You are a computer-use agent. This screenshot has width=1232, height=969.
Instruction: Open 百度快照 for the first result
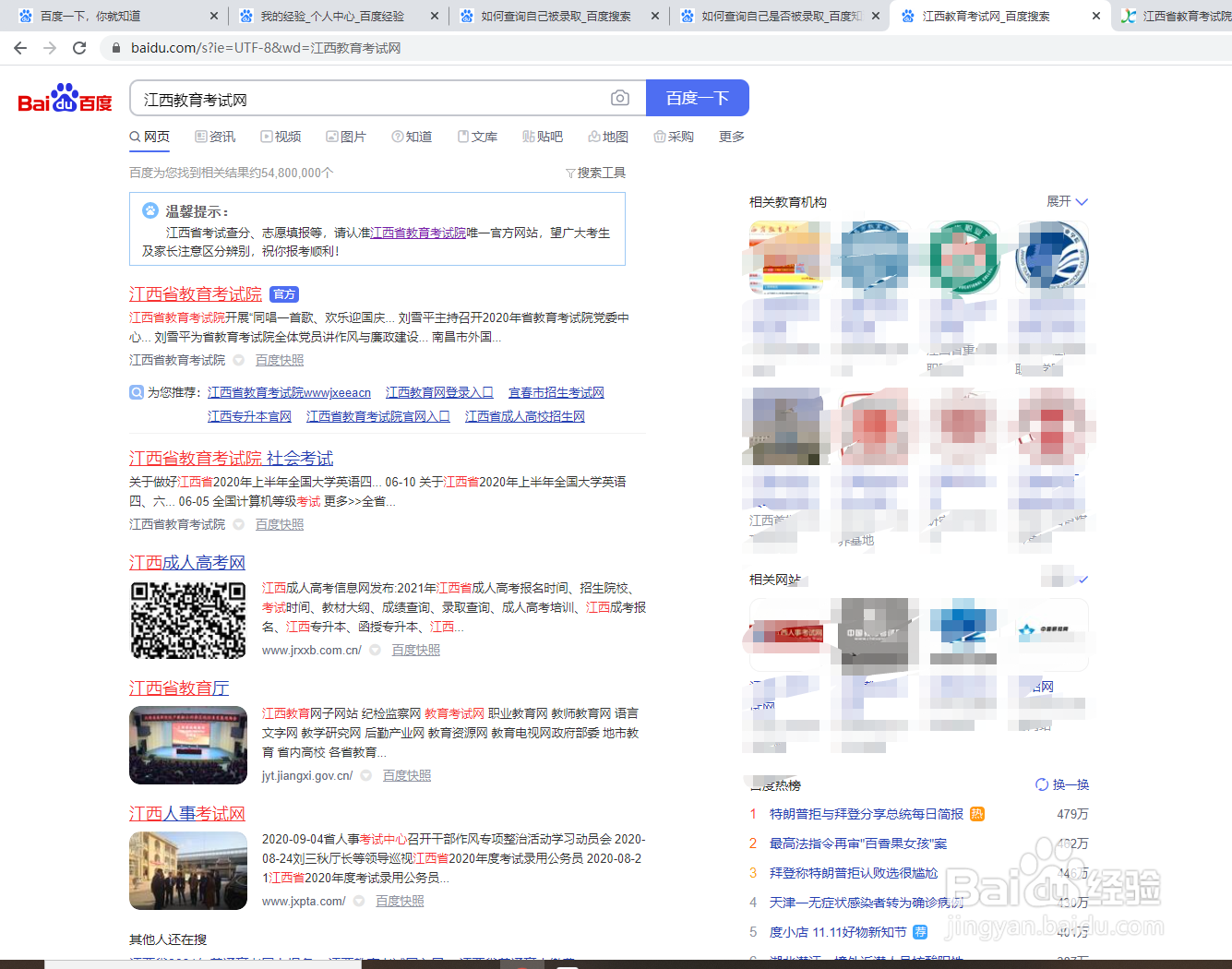point(280,360)
